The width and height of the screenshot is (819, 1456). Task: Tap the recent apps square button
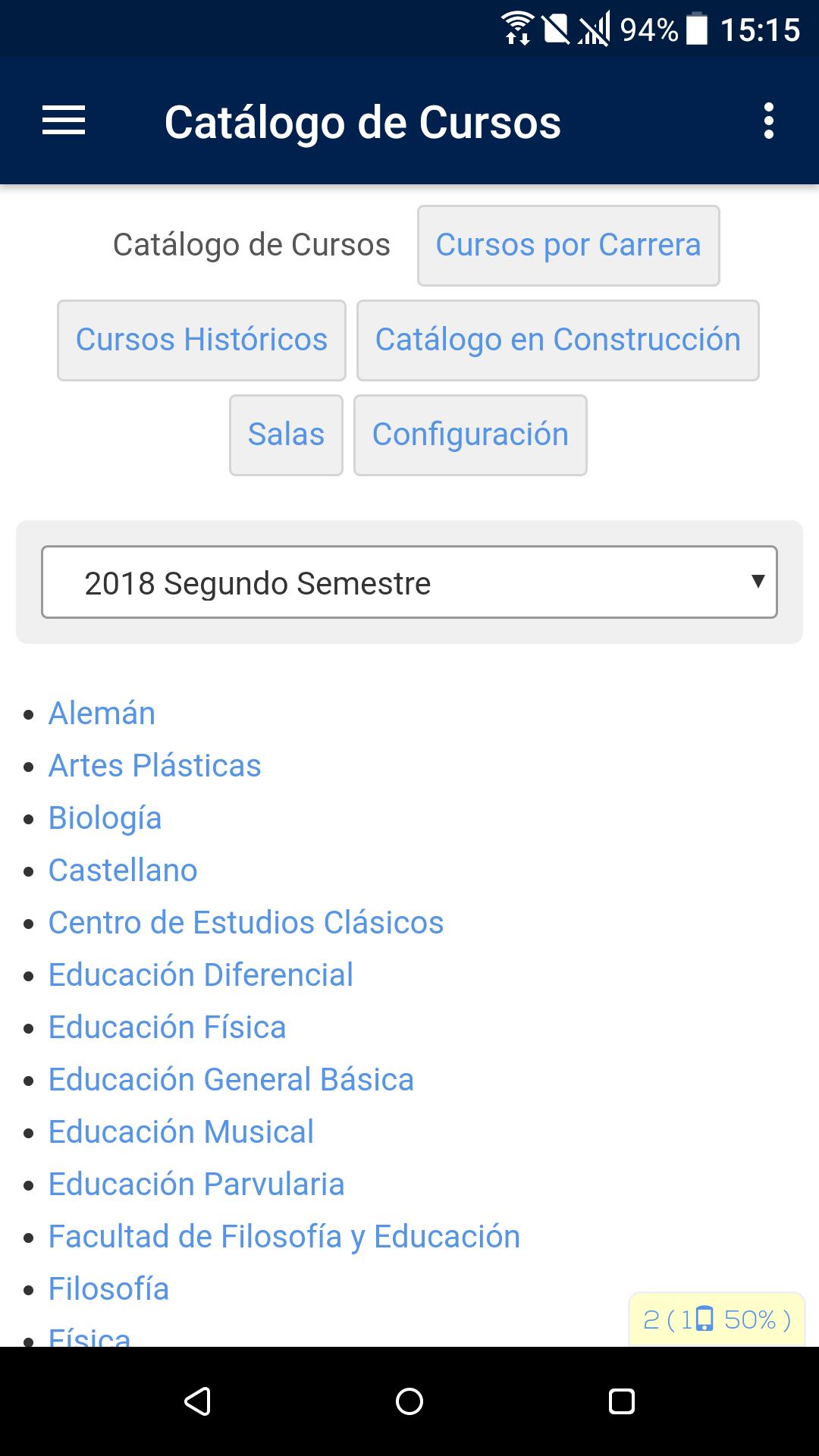(x=622, y=1401)
